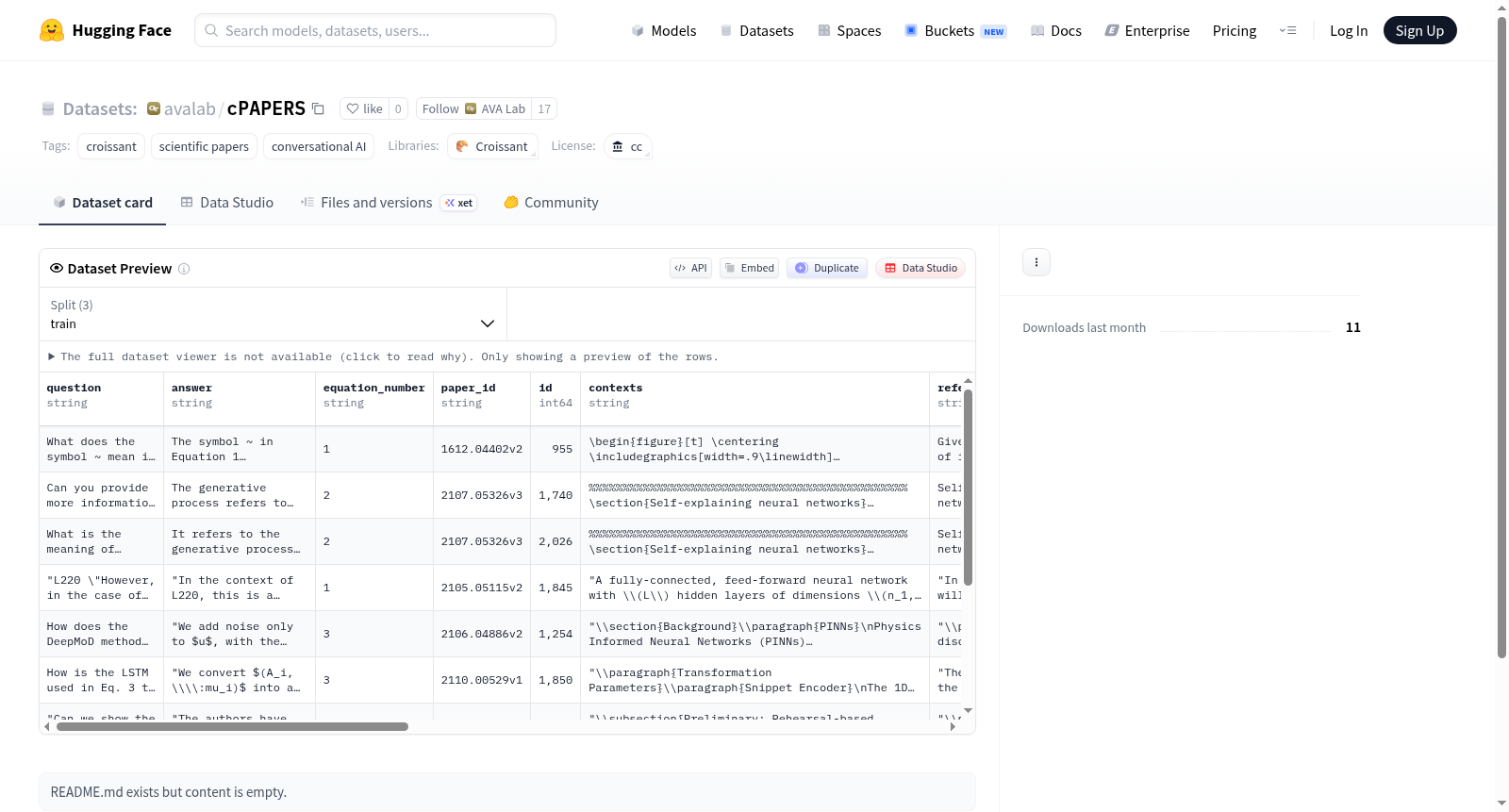
Task: Select the id cell 955
Action: (x=556, y=449)
